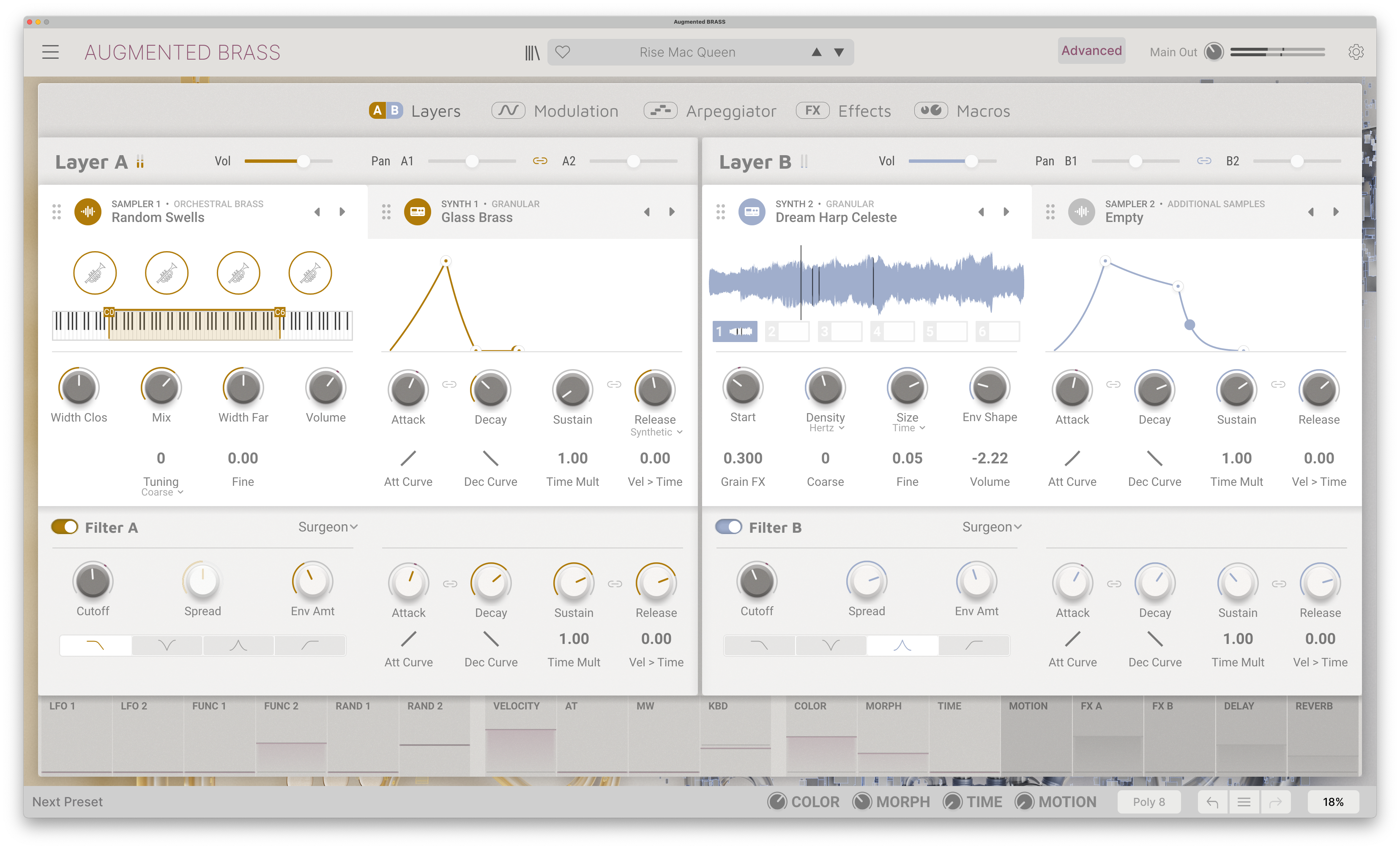Open settings via the gear icon

(1356, 52)
